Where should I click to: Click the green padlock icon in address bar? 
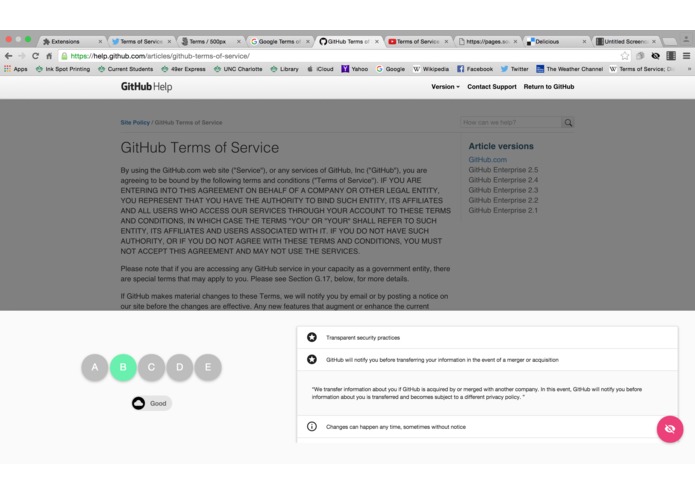click(64, 56)
